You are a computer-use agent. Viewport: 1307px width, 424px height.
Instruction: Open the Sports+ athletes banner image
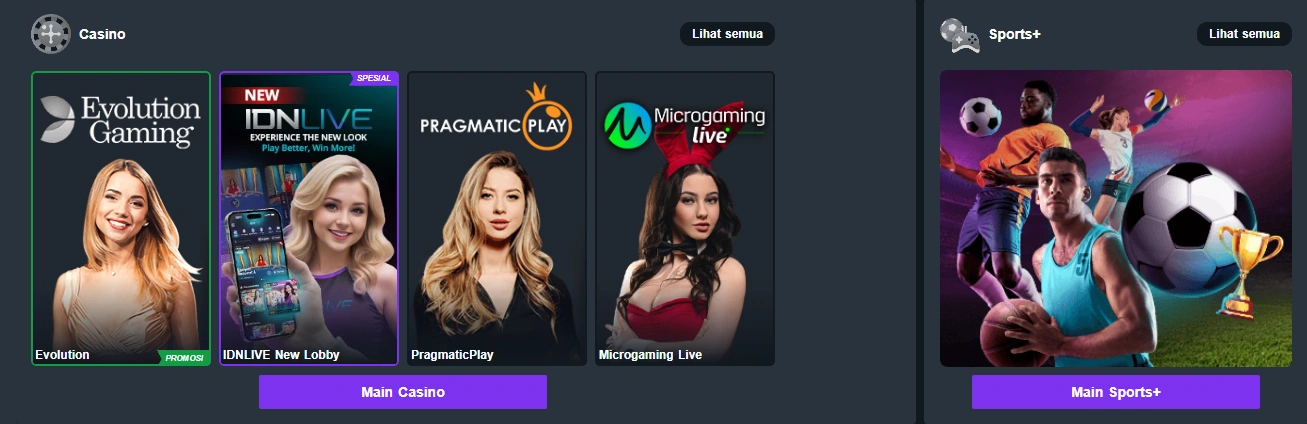click(1116, 218)
